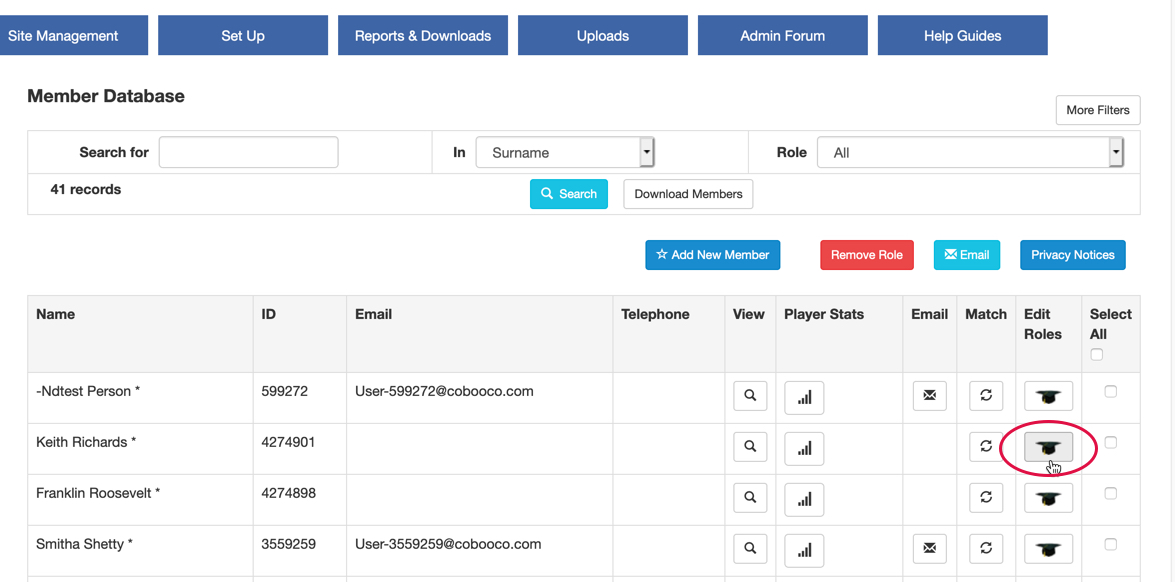This screenshot has height=582, width=1175.
Task: Click match icon for Keith Richards
Action: point(985,447)
